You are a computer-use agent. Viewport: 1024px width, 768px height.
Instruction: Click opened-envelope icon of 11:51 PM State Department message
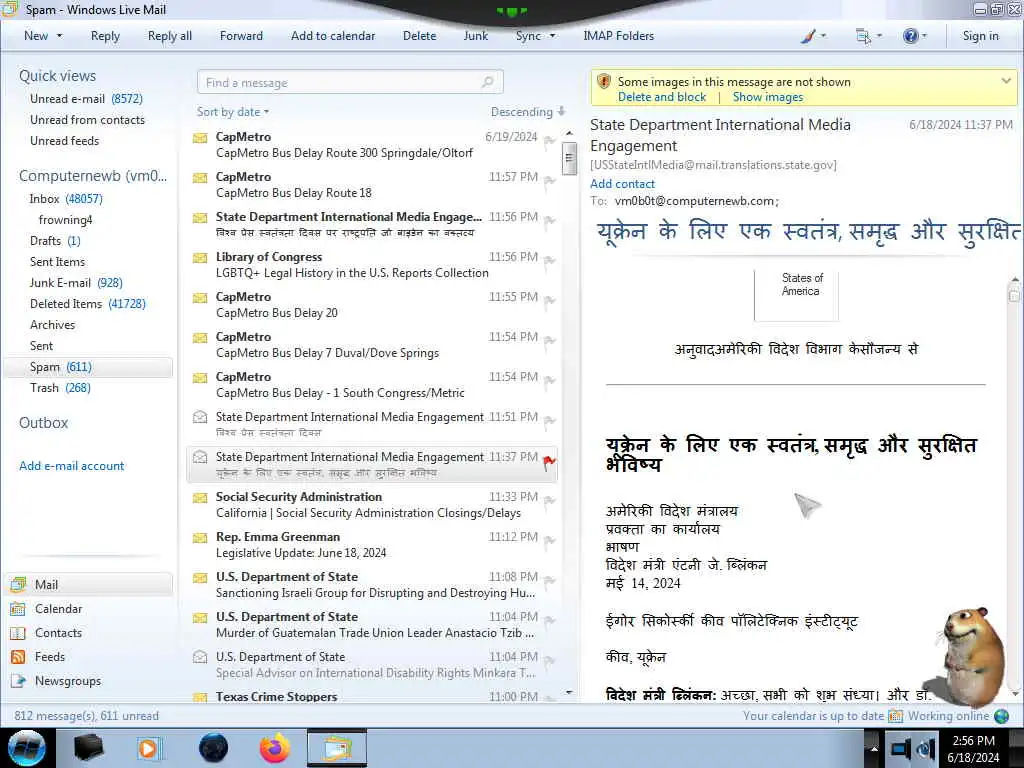click(x=200, y=417)
